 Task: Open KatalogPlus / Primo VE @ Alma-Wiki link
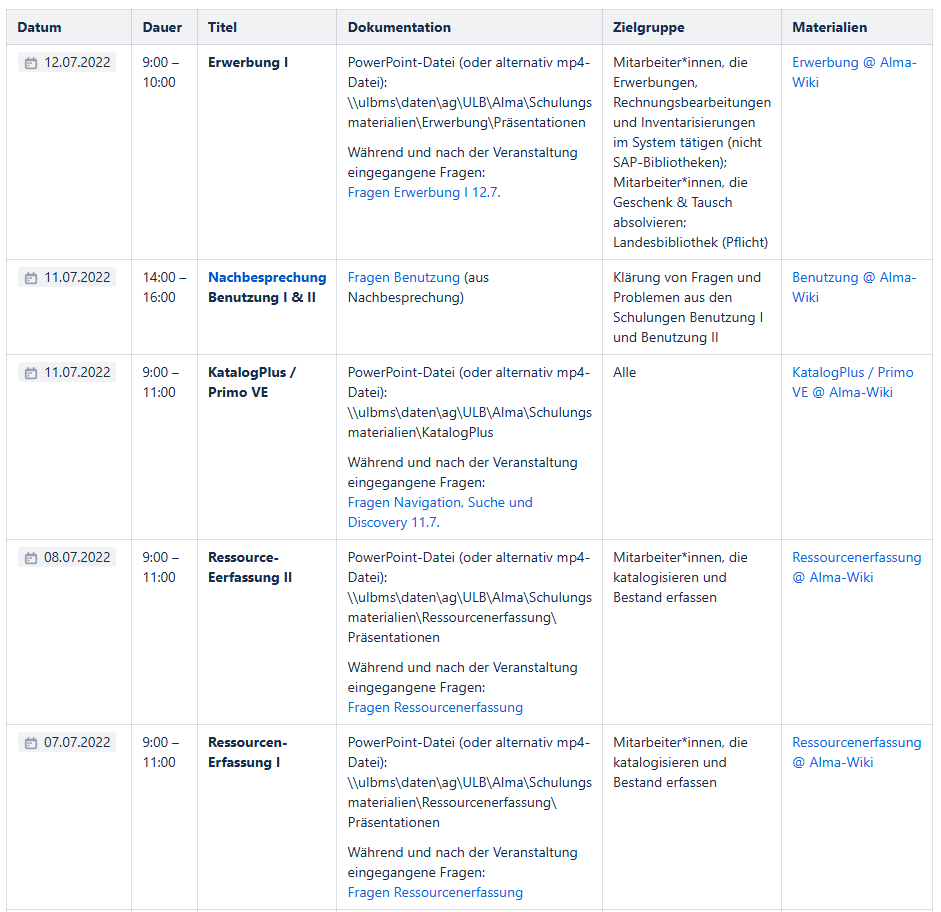tap(852, 372)
